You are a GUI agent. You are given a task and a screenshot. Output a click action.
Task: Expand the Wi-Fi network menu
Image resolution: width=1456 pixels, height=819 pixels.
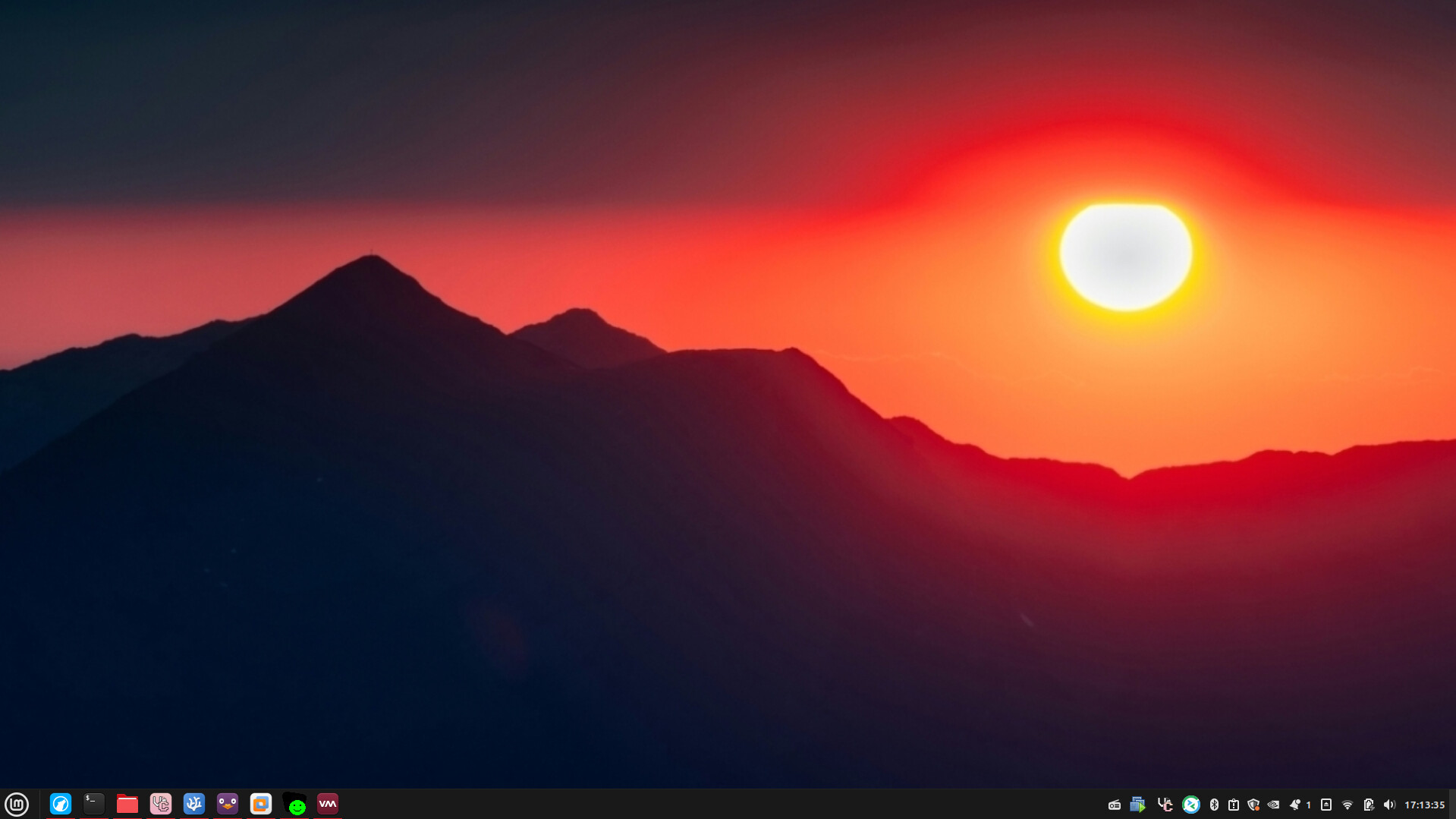pyautogui.click(x=1348, y=805)
